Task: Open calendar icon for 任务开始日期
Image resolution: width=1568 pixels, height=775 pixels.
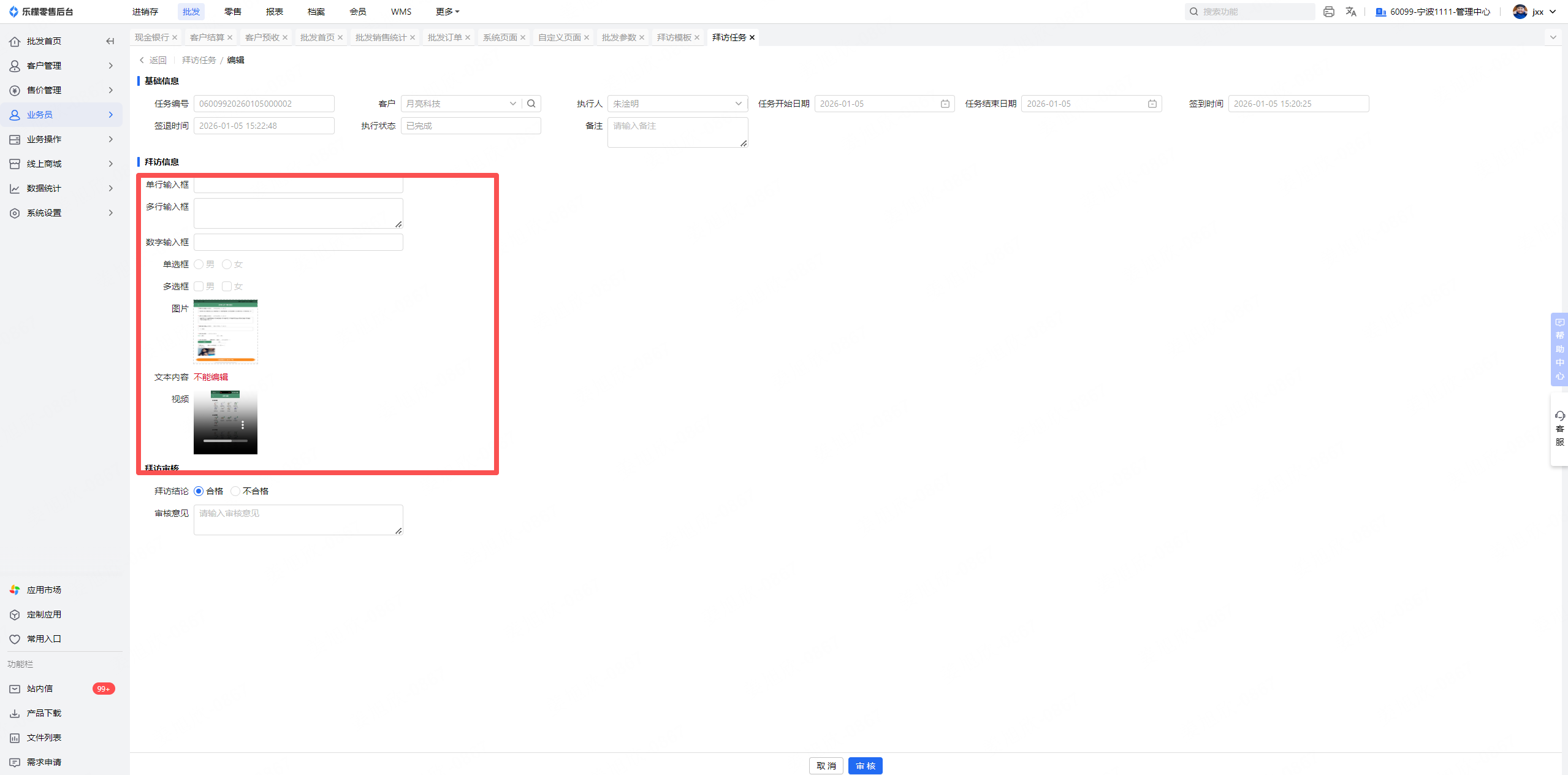Action: [x=945, y=104]
